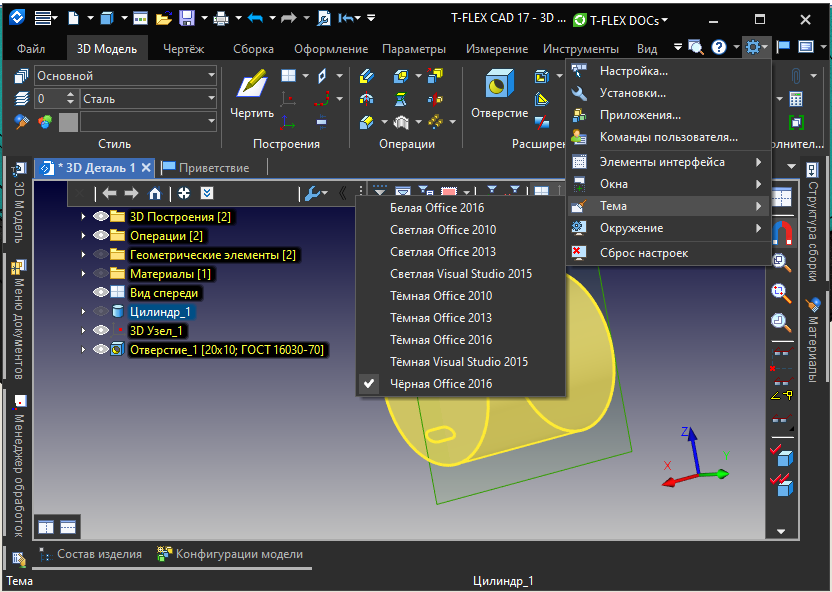Expand the Геометрические элементы tree node
This screenshot has height=592, width=832.
coord(83,255)
